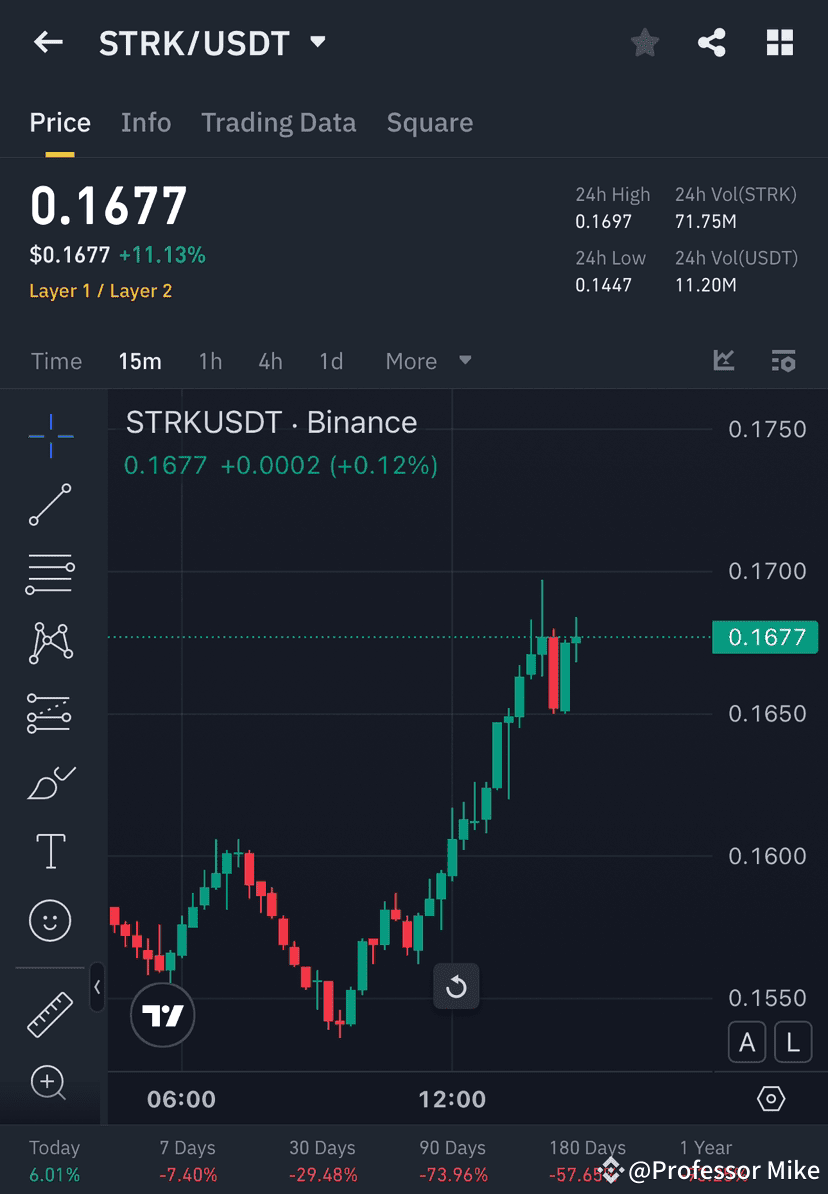
Task: Toggle auto scale with the A button
Action: (x=746, y=1042)
